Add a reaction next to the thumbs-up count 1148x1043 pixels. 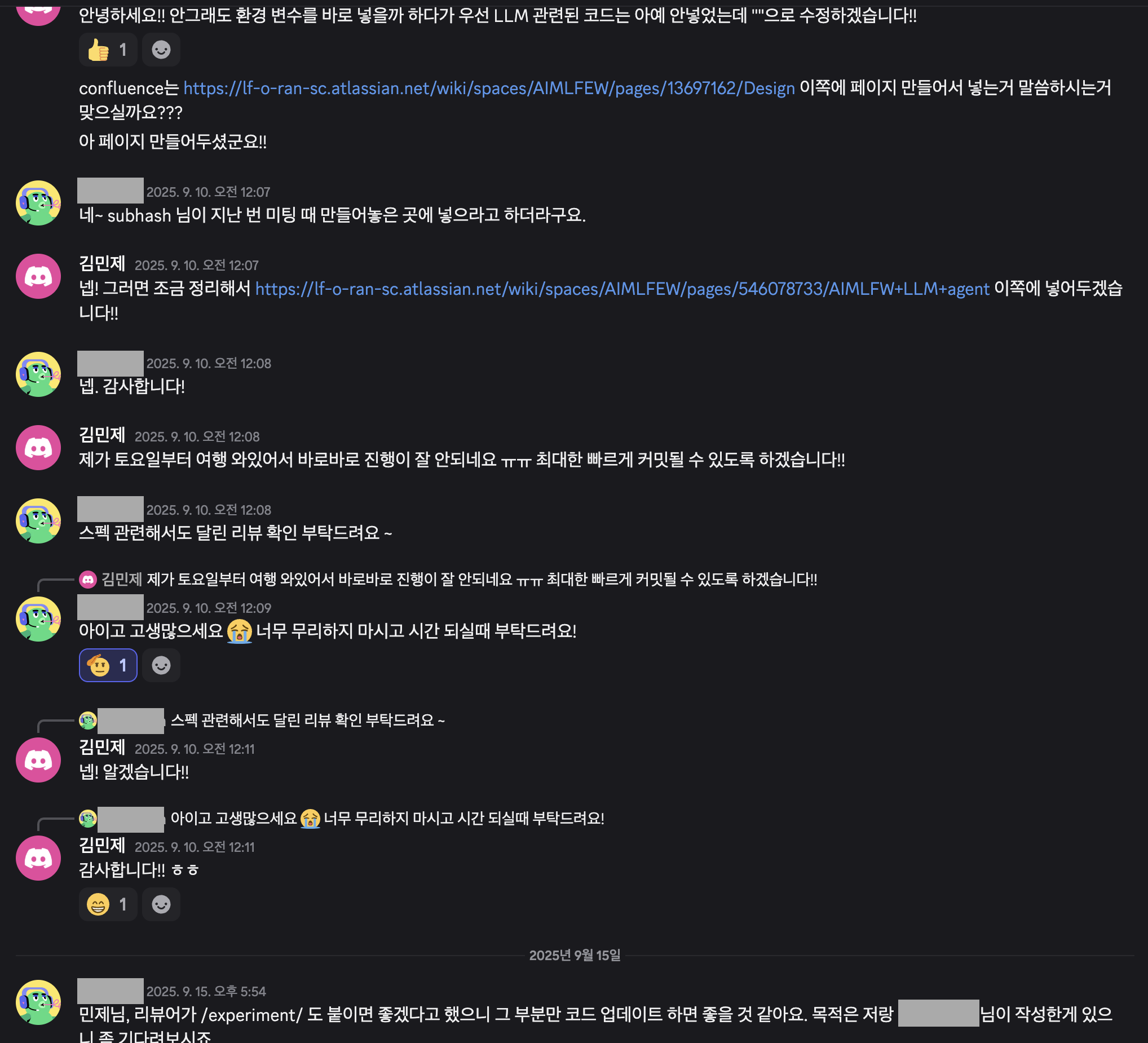161,50
